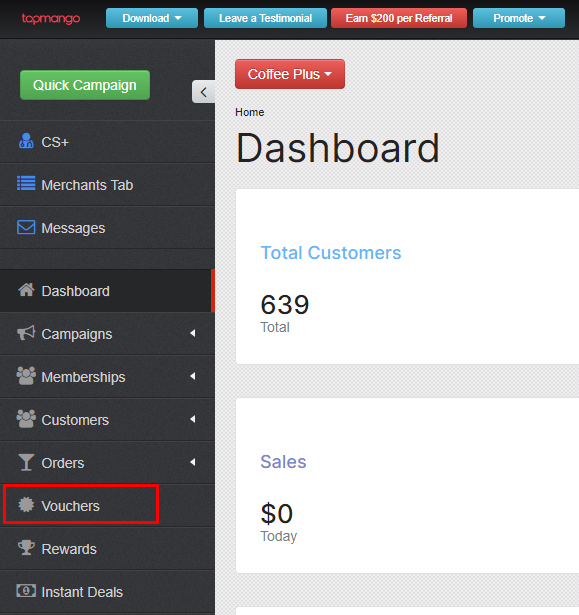This screenshot has width=579, height=615.
Task: Click the Vouchers badge icon
Action: point(26,505)
